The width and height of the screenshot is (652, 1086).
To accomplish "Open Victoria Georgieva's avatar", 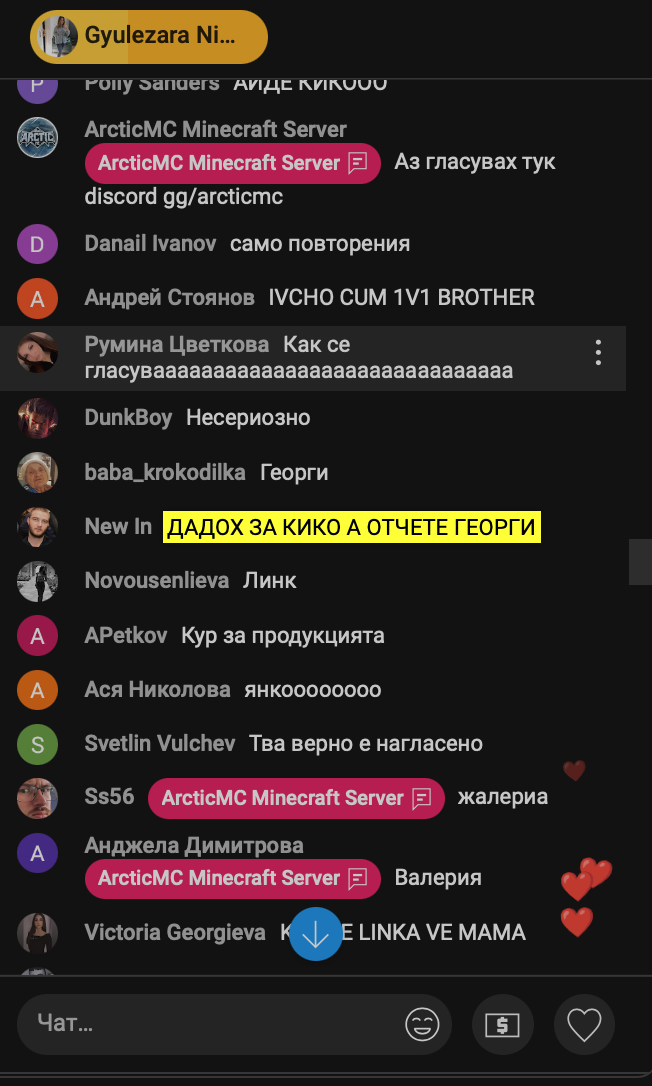I will point(37,933).
